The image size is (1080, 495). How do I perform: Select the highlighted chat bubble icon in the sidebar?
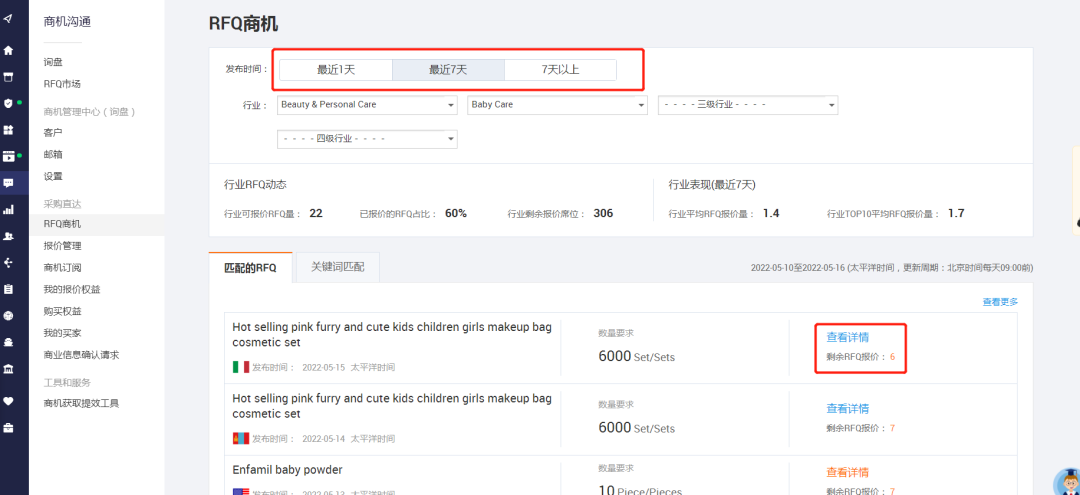(x=8, y=183)
